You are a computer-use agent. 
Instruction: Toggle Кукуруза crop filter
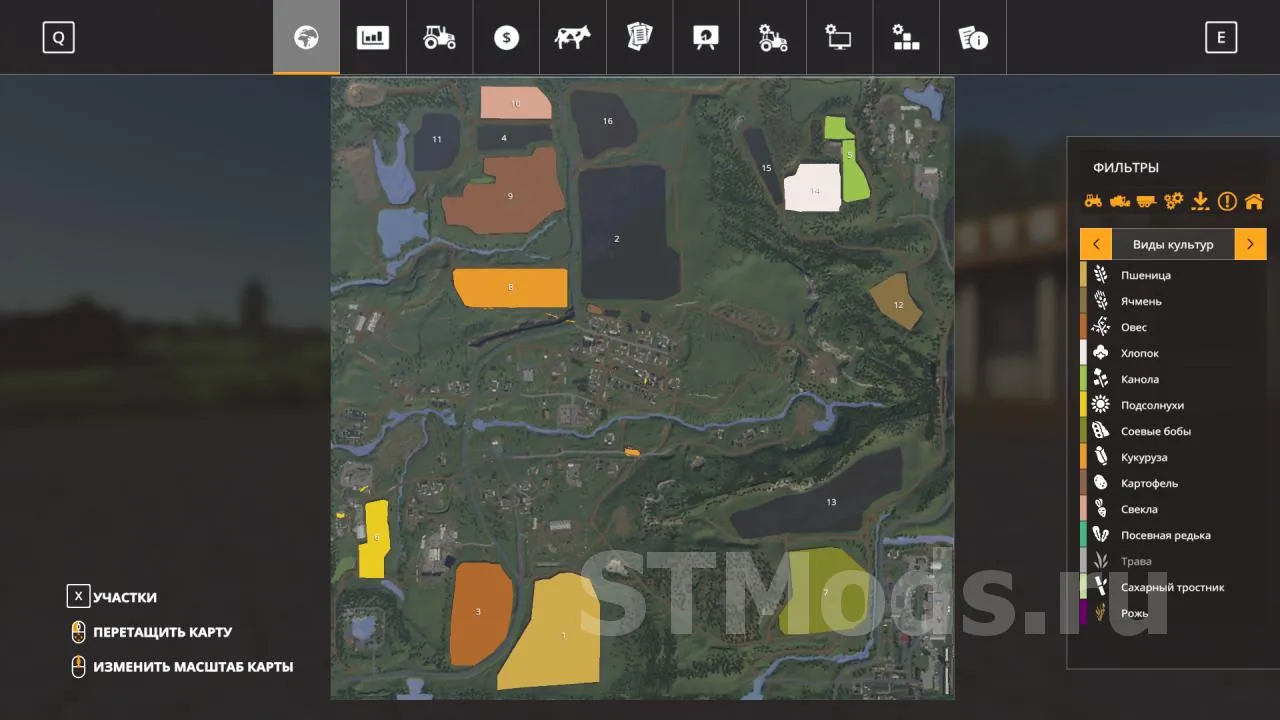[x=1173, y=457]
